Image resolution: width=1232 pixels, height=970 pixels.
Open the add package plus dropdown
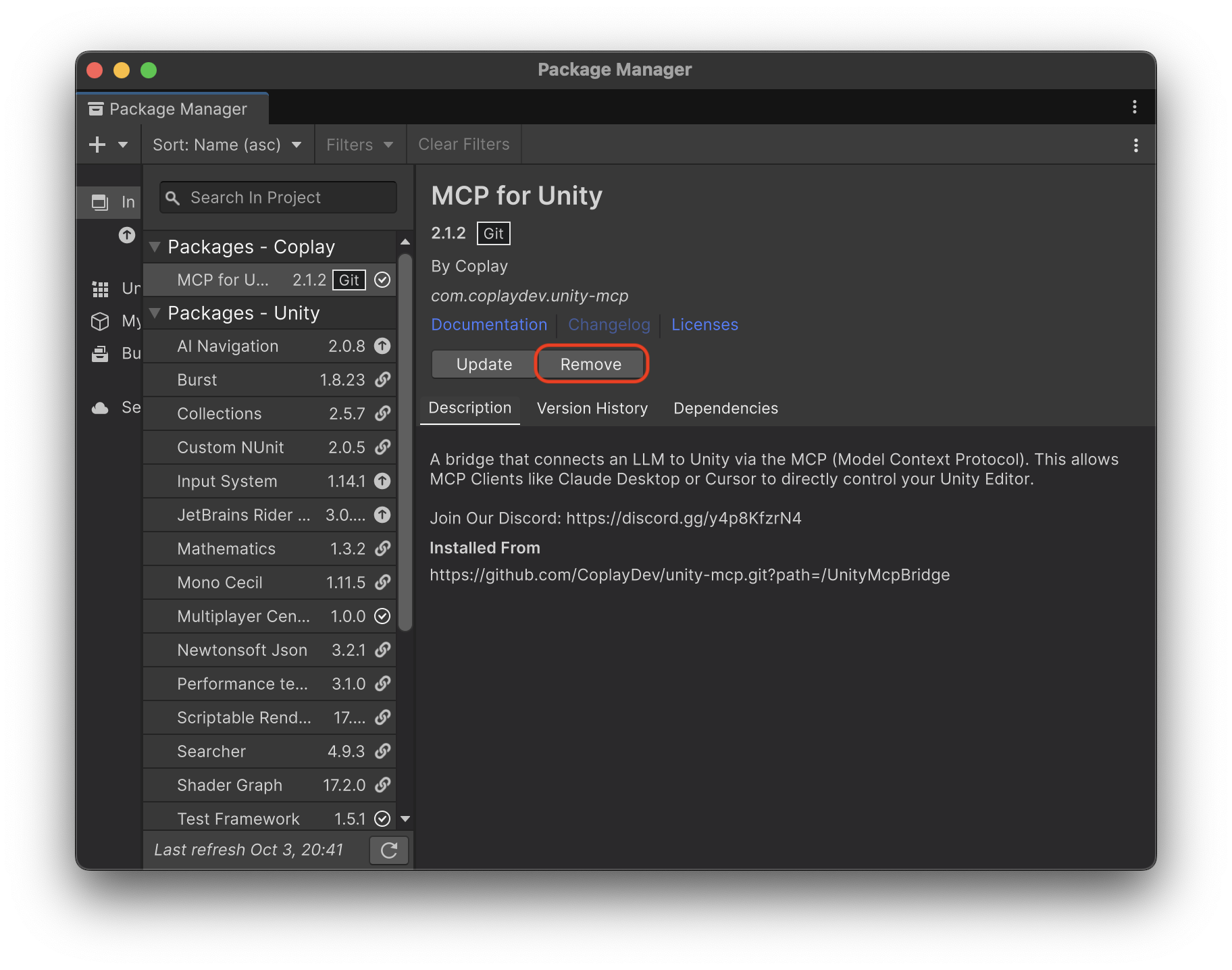click(x=108, y=145)
